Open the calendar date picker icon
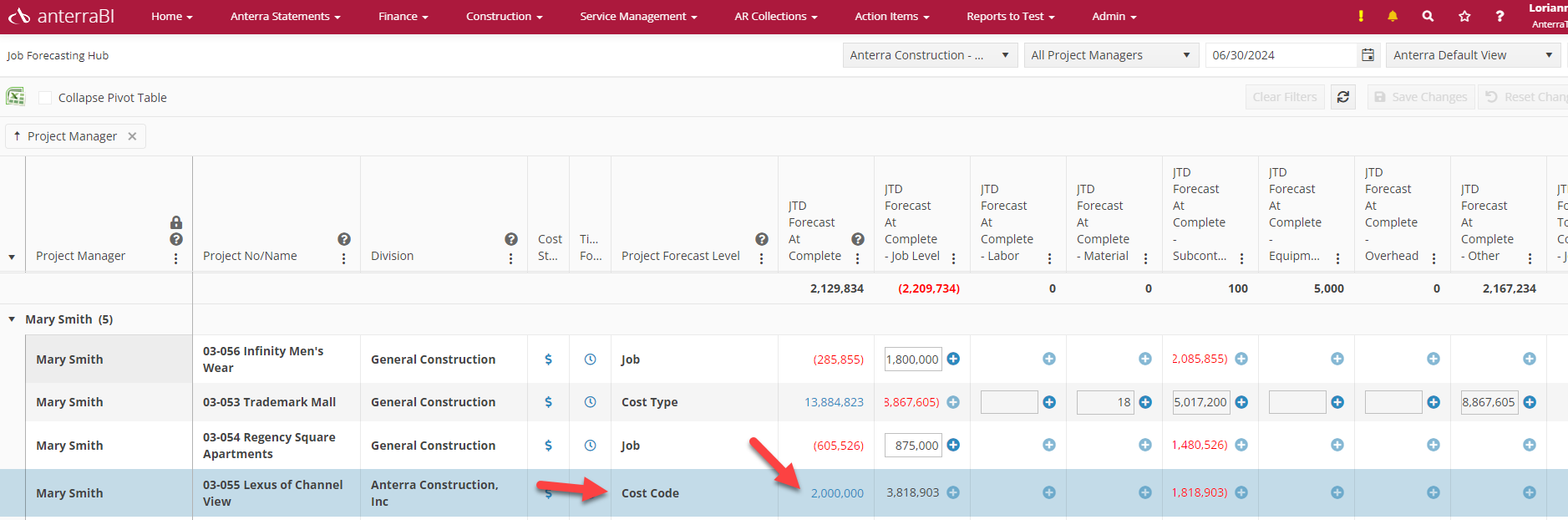Screen dimensions: 1568x520 (x=1368, y=55)
